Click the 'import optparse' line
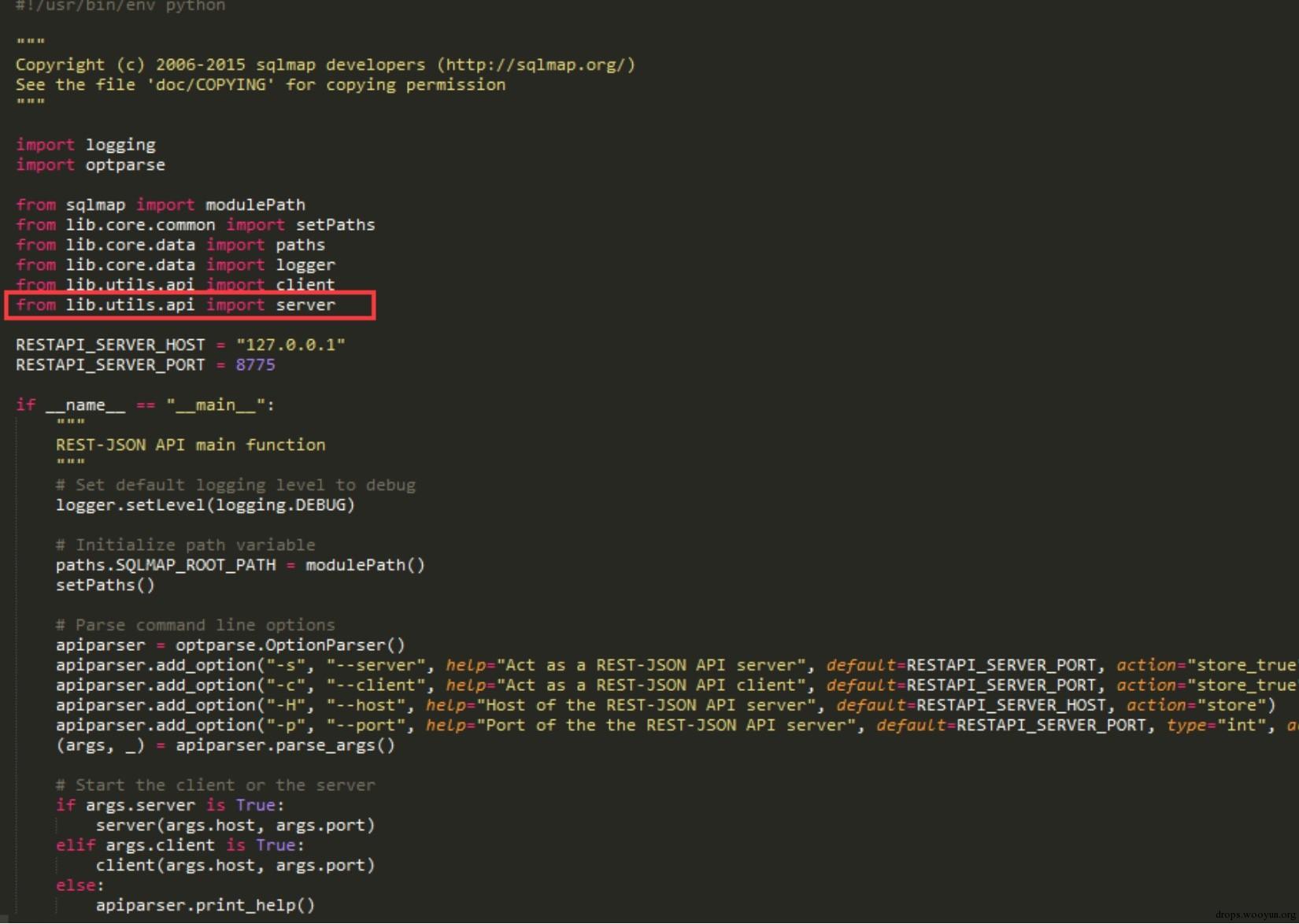 (91, 164)
